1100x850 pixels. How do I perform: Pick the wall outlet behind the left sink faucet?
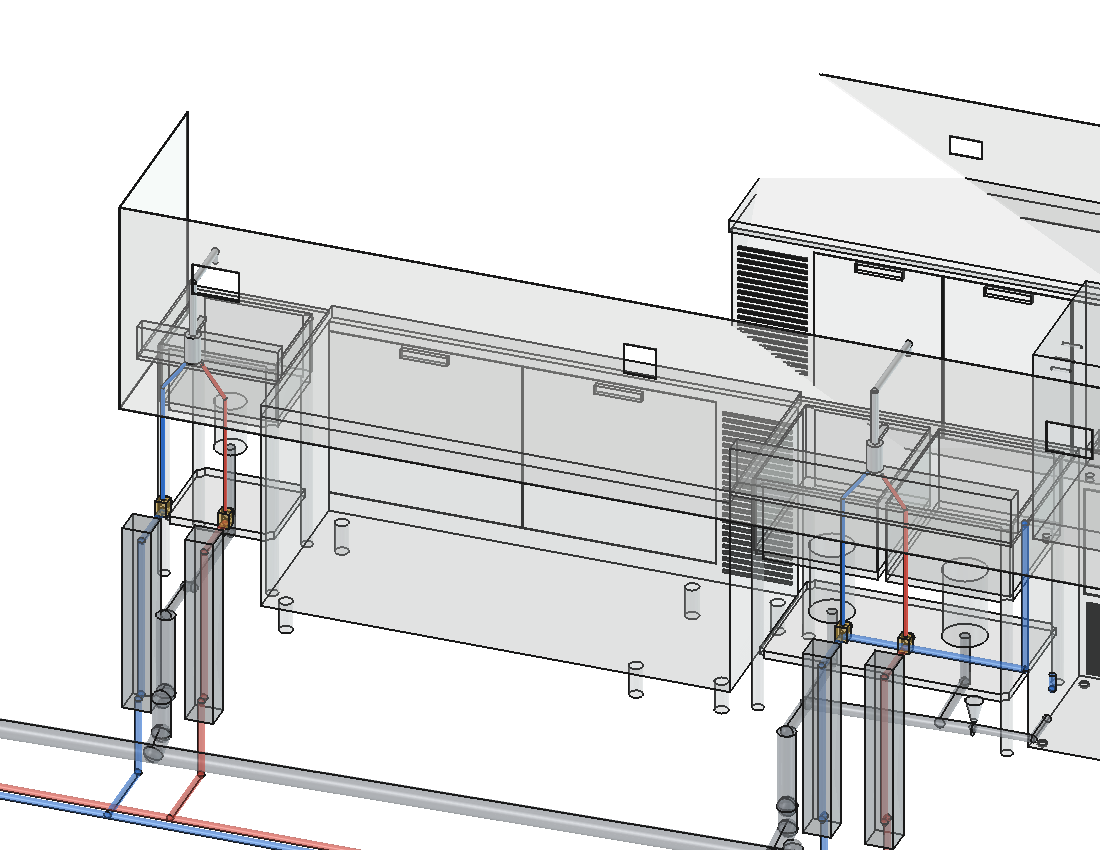click(216, 283)
